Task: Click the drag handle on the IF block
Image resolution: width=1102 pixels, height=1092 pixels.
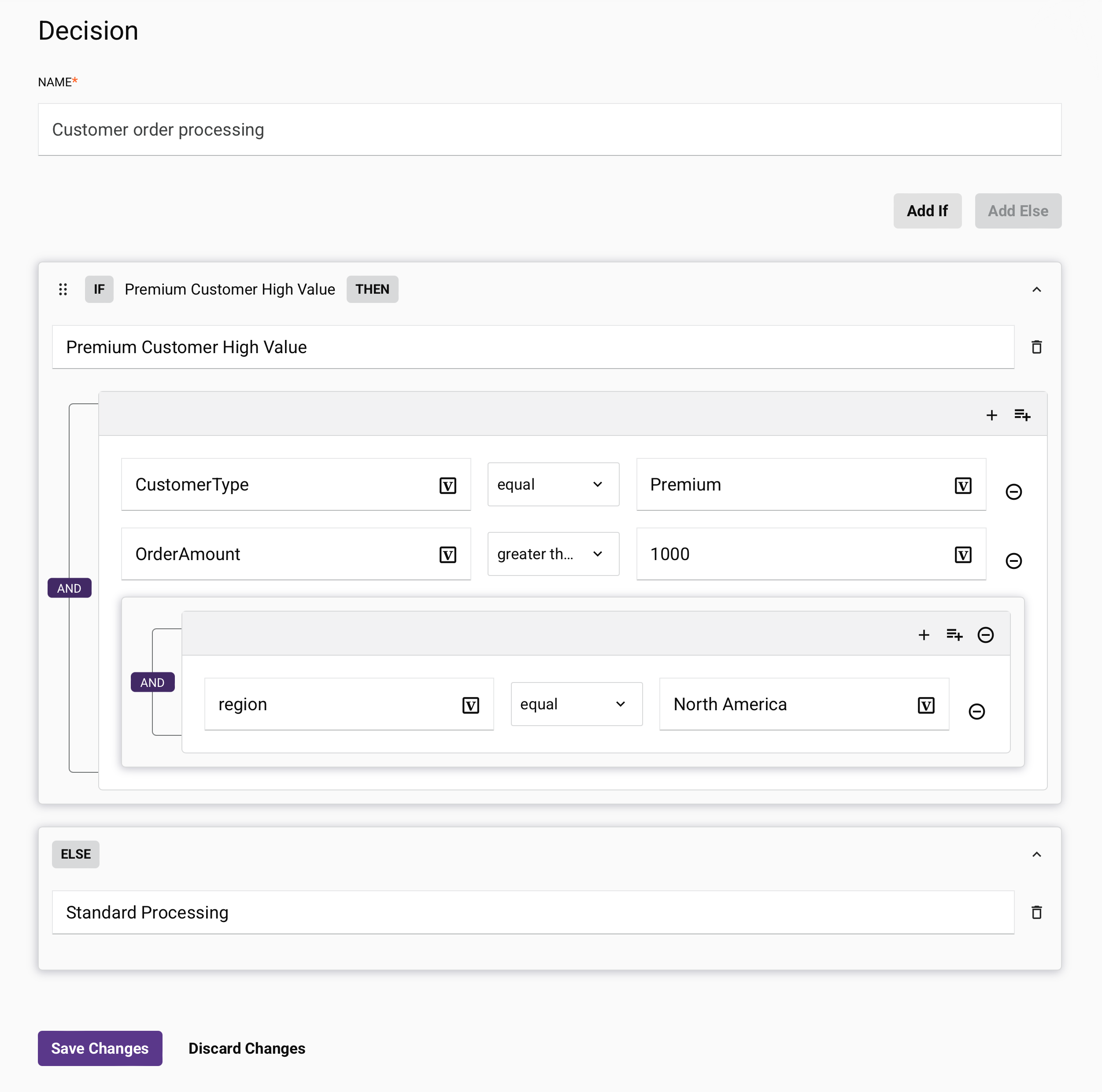Action: 63,289
